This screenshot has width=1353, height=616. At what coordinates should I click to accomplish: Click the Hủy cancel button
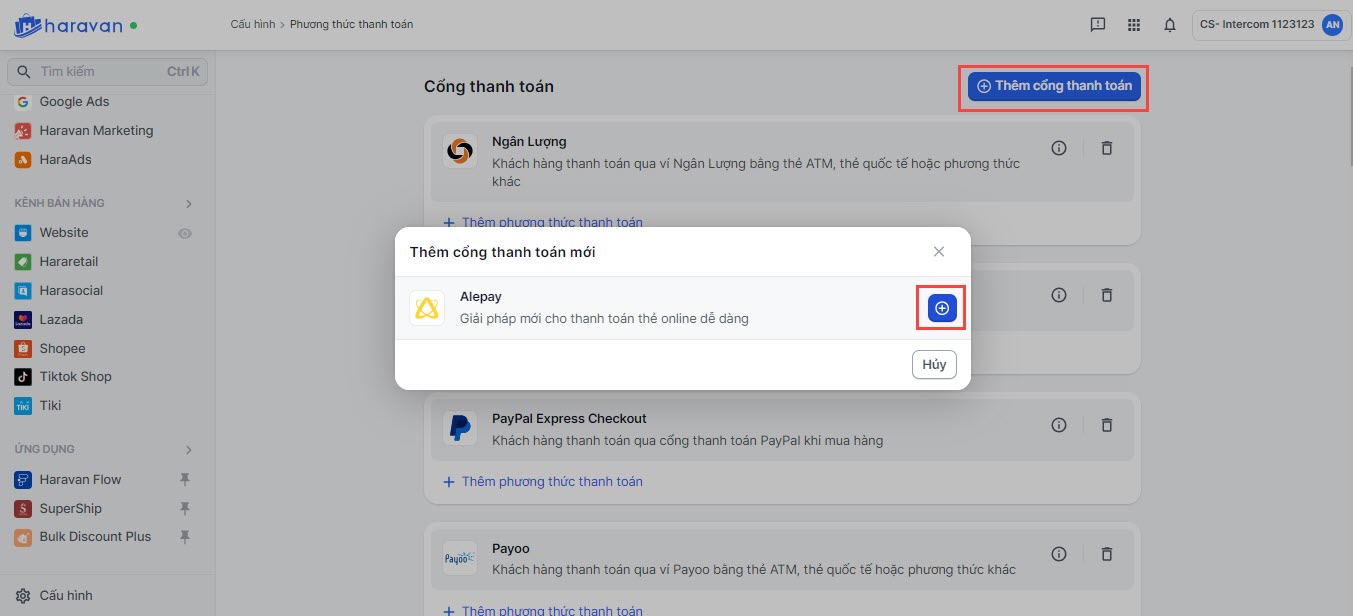[934, 365]
